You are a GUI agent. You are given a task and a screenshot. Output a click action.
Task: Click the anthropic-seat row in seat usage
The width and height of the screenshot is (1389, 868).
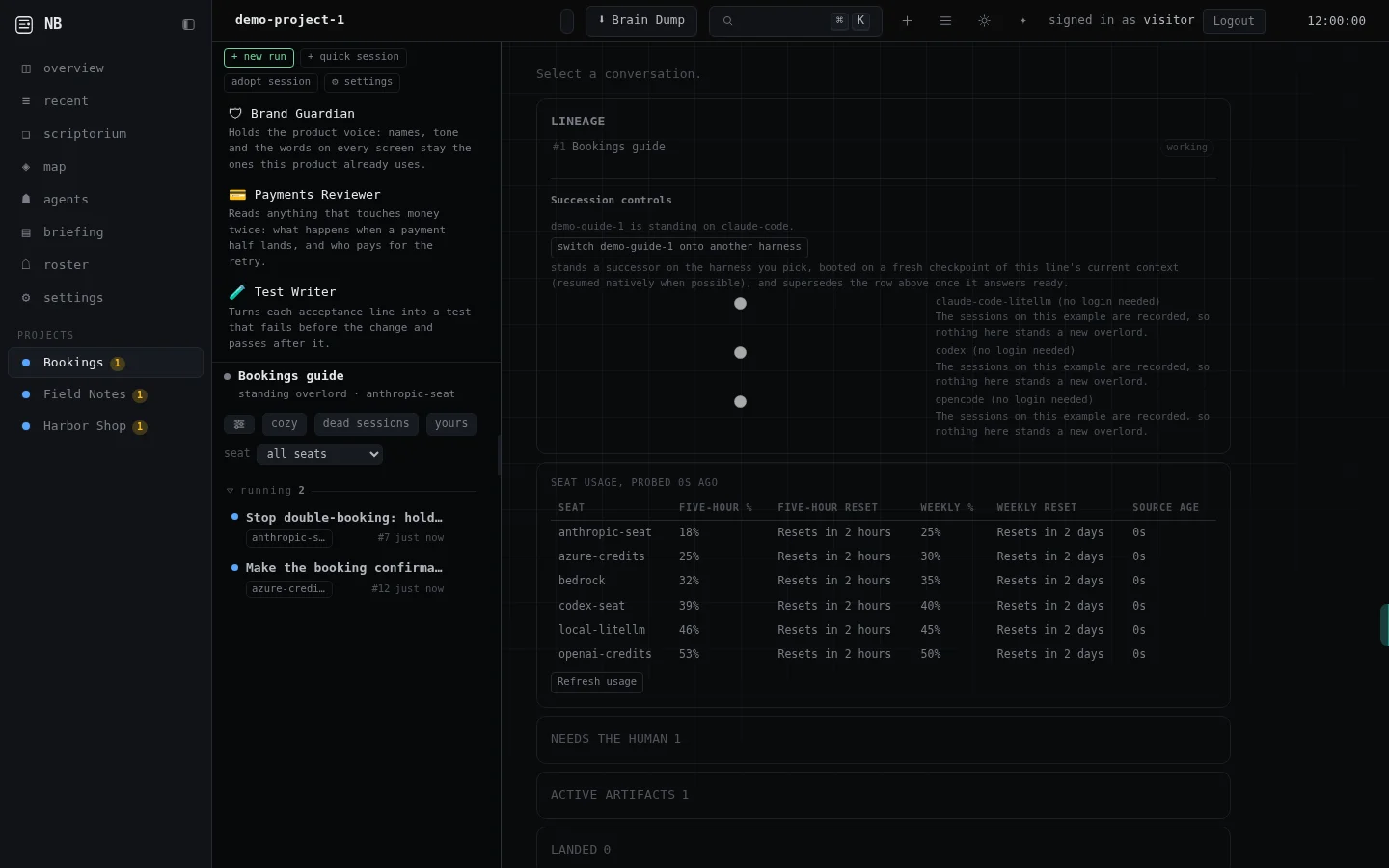(884, 532)
